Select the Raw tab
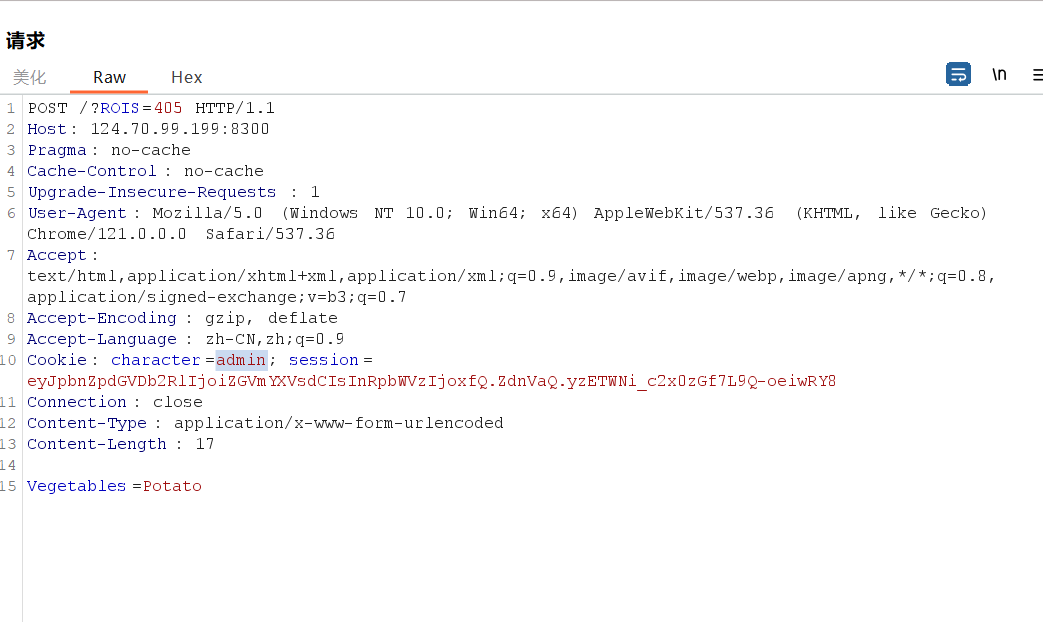The image size is (1043, 622). pos(108,77)
